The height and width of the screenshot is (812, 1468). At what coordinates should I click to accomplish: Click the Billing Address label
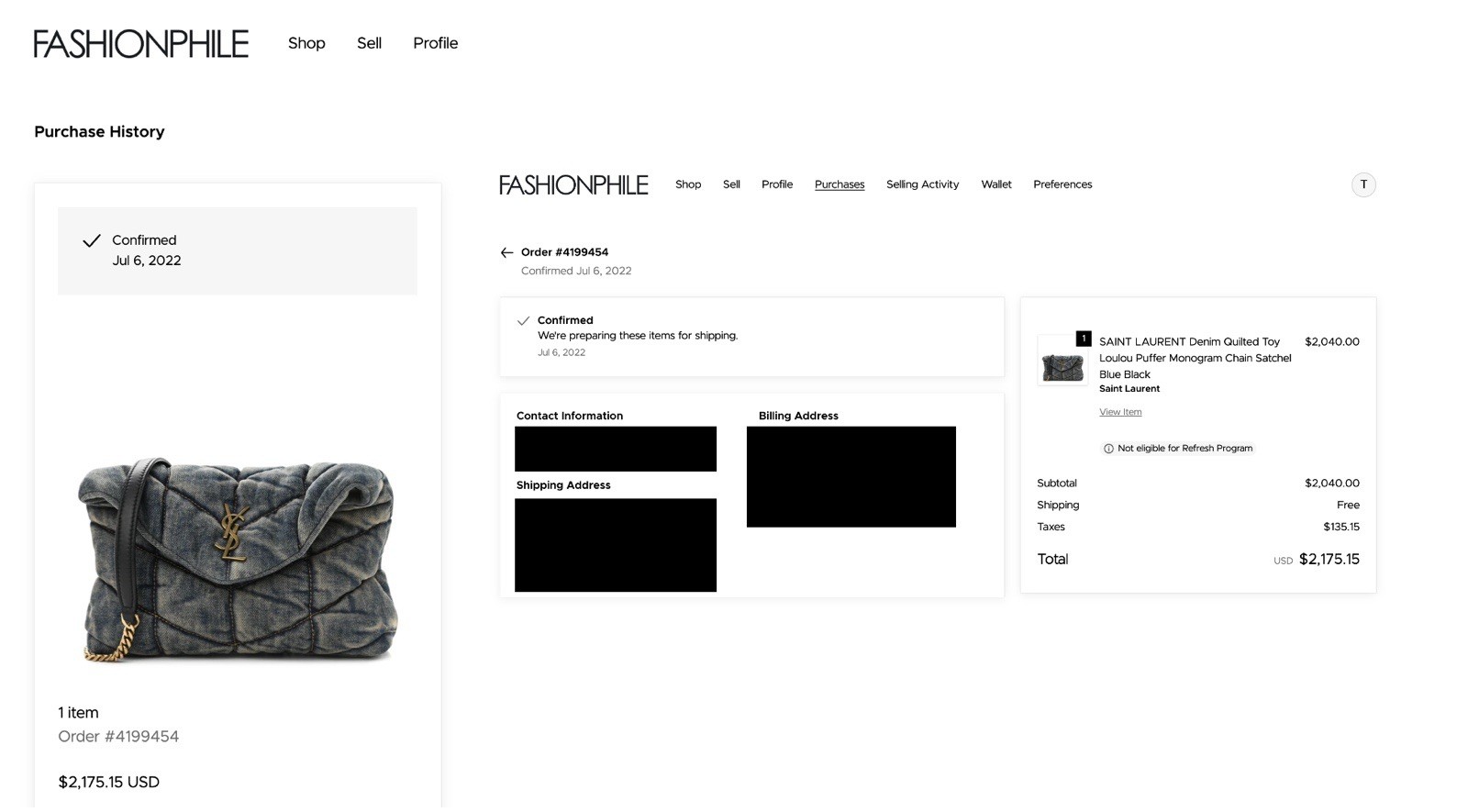(x=798, y=416)
